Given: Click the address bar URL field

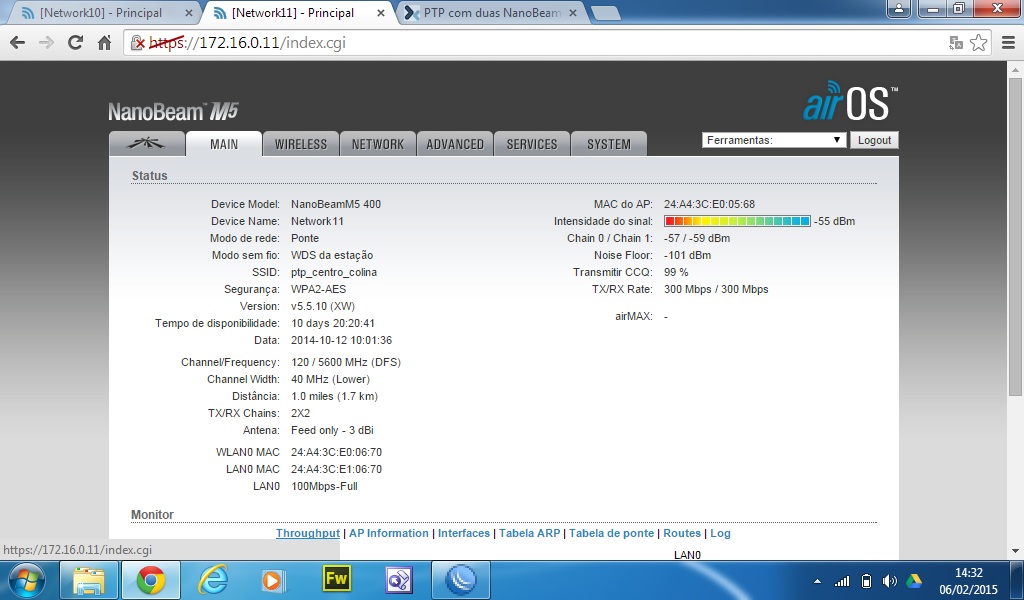Looking at the screenshot, I should pos(536,43).
